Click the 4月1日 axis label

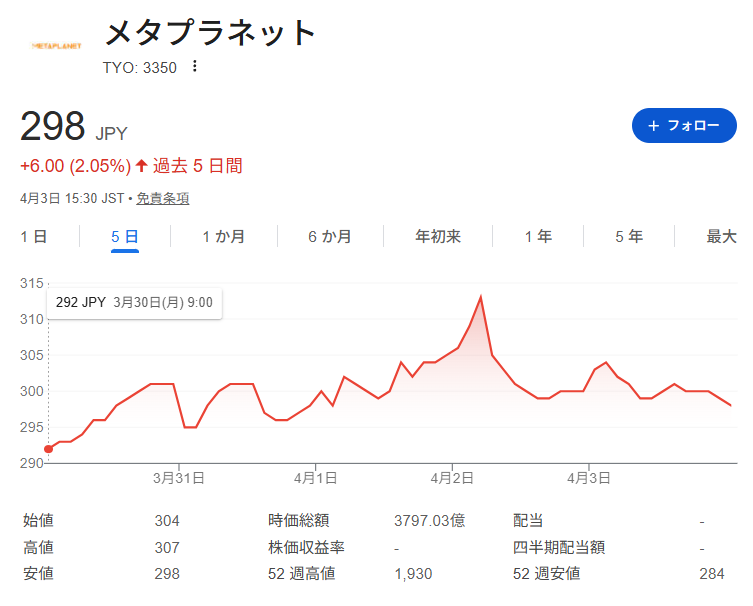tap(316, 478)
